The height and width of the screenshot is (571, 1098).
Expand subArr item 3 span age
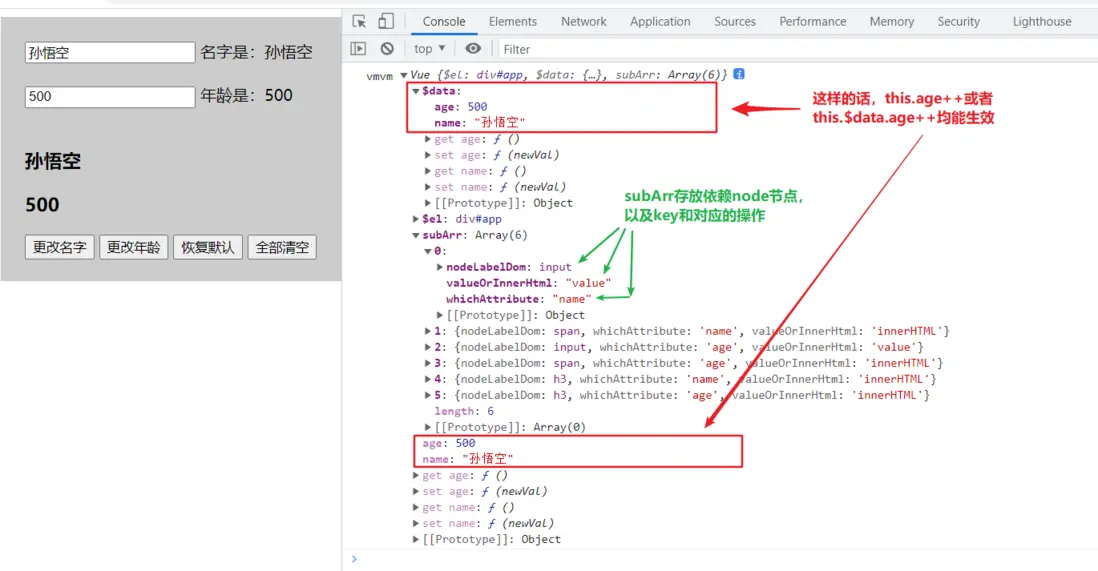click(428, 364)
